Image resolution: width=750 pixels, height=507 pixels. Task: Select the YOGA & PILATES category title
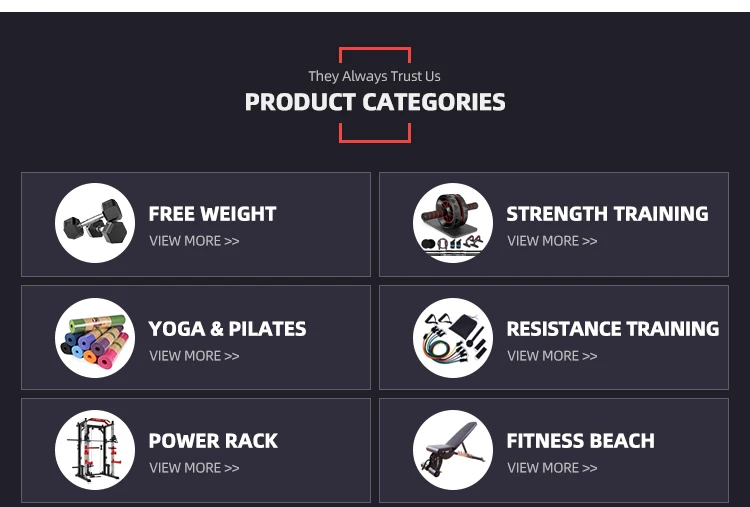[227, 329]
